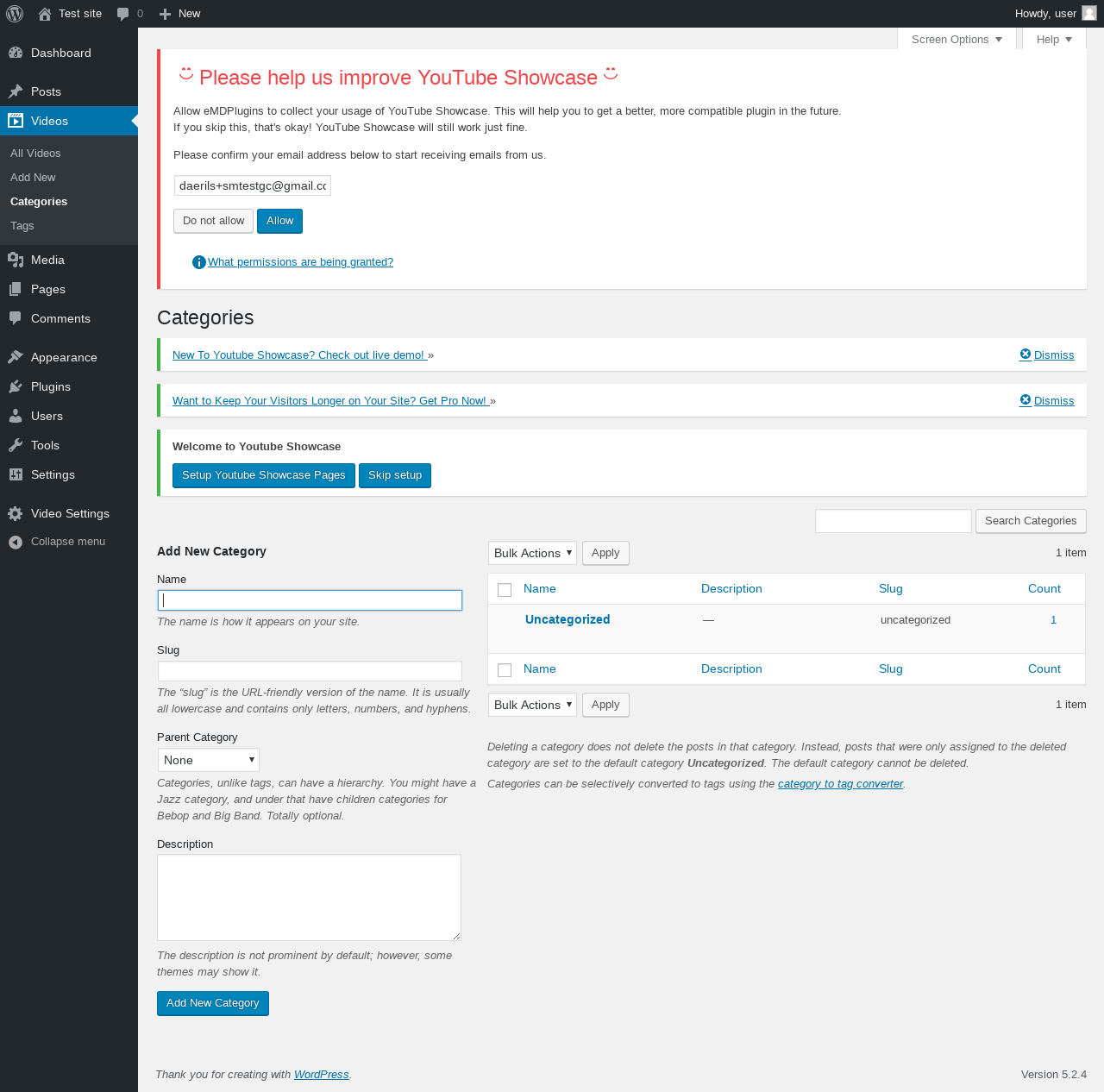Open the bottom Bulk Actions dropdown
1104x1092 pixels.
click(532, 705)
